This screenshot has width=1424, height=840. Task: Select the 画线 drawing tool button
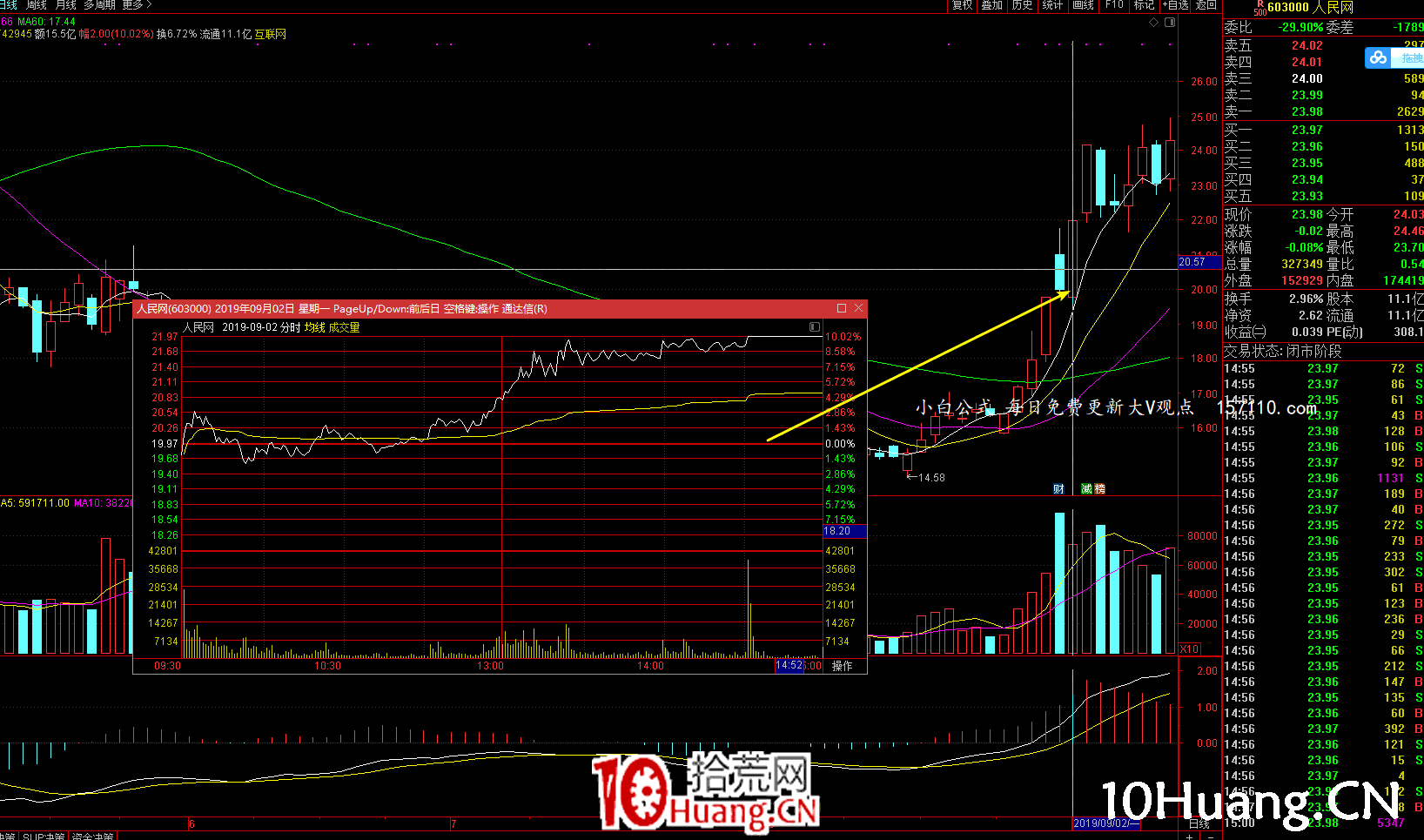click(x=1084, y=5)
